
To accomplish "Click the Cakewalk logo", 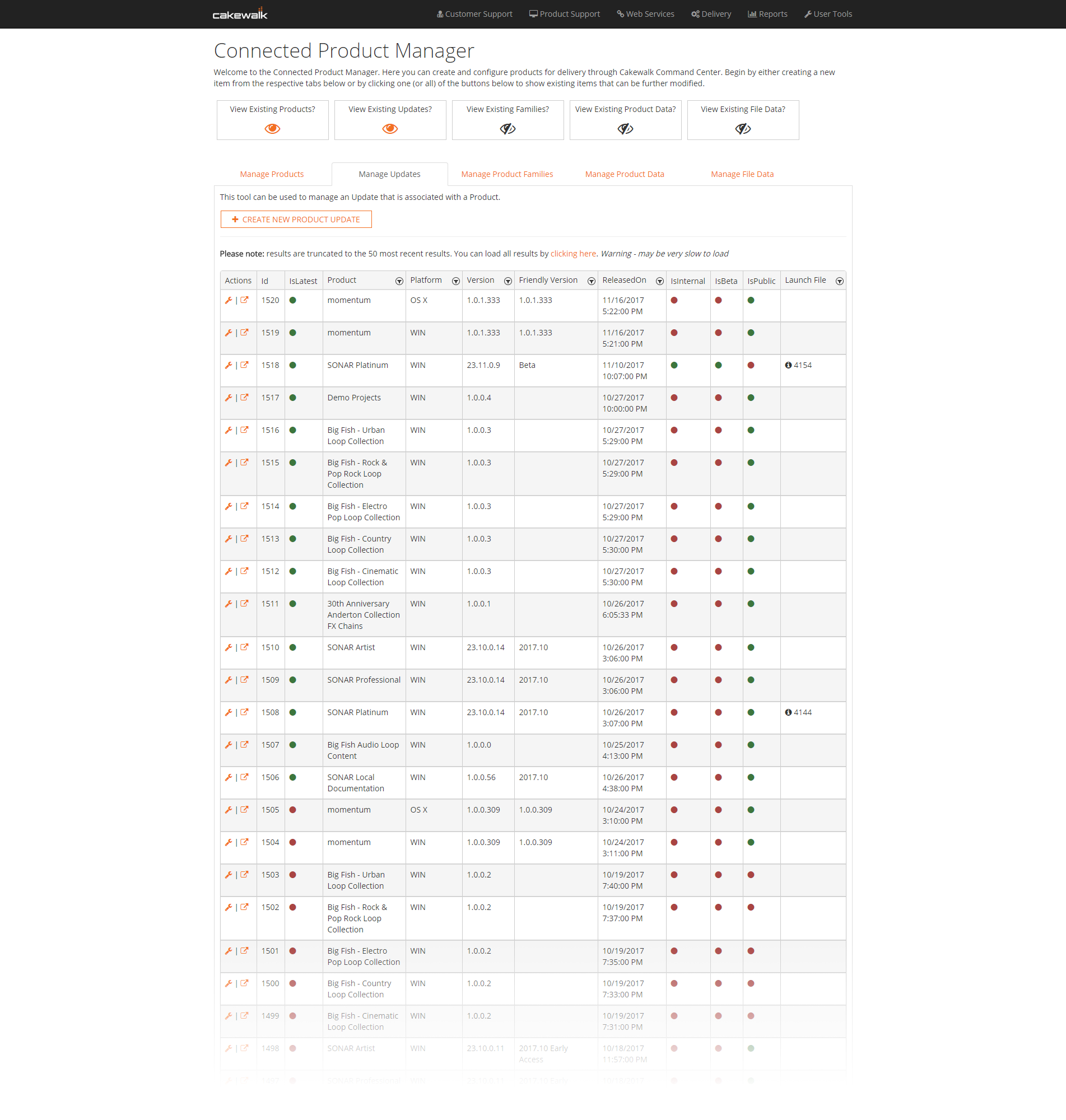I will 240,14.
